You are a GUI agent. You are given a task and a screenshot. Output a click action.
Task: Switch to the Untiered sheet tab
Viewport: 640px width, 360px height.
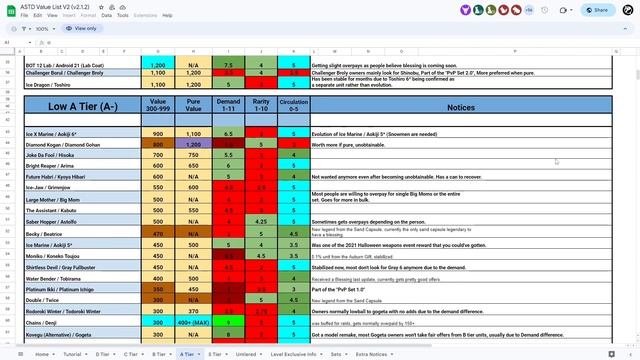246,354
